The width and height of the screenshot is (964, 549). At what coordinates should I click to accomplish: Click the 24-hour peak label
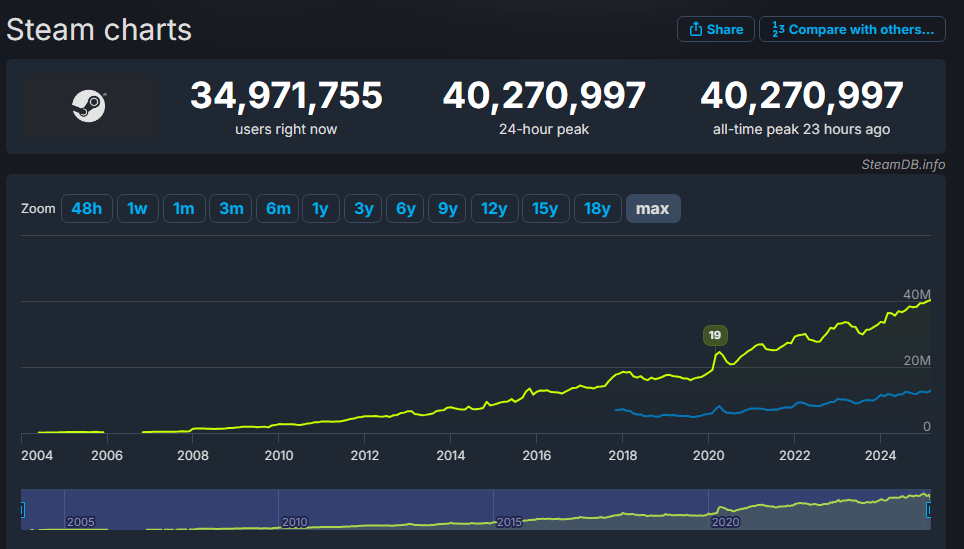544,129
